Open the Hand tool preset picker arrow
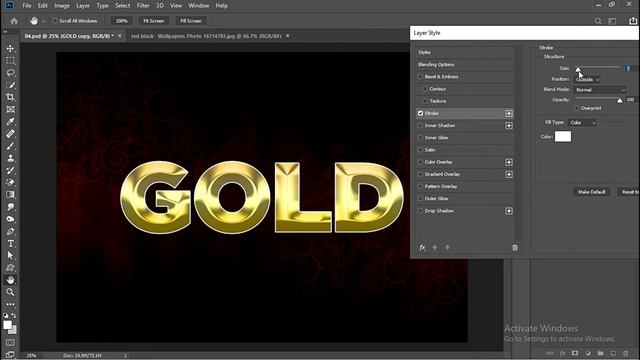The height and width of the screenshot is (360, 640). [x=43, y=21]
